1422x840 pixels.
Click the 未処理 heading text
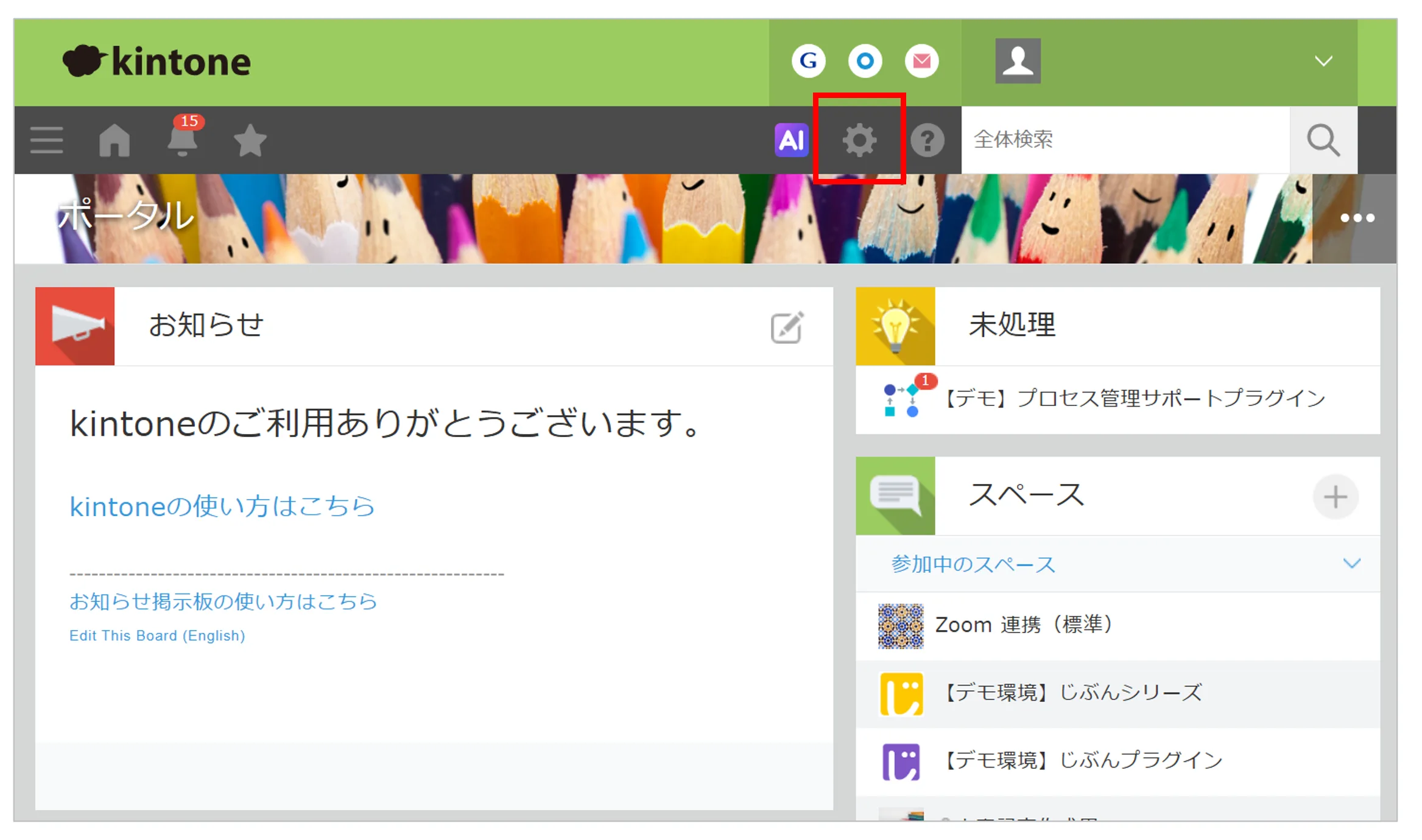[x=1012, y=324]
